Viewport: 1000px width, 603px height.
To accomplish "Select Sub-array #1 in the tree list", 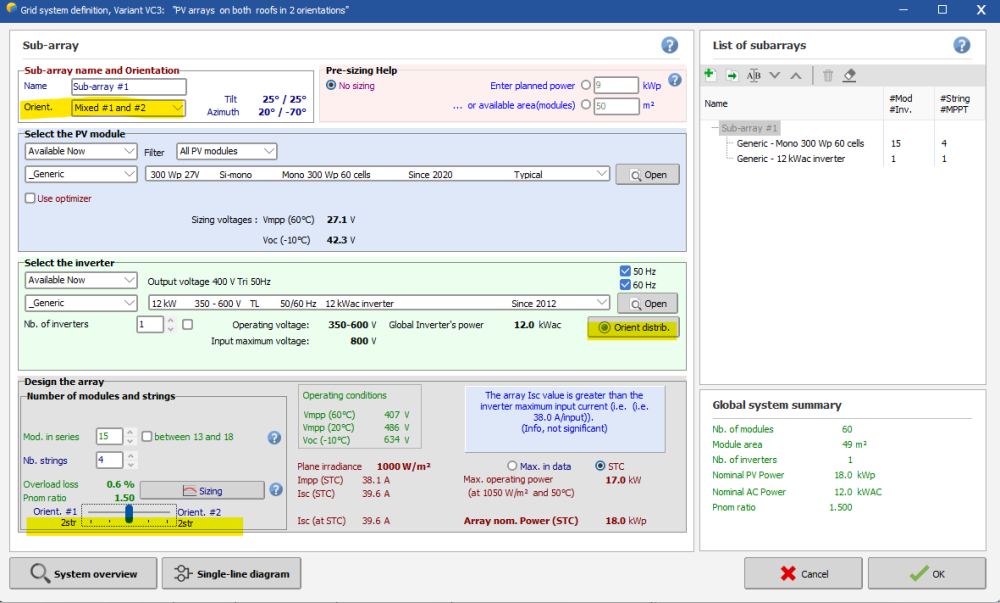I will pos(750,128).
